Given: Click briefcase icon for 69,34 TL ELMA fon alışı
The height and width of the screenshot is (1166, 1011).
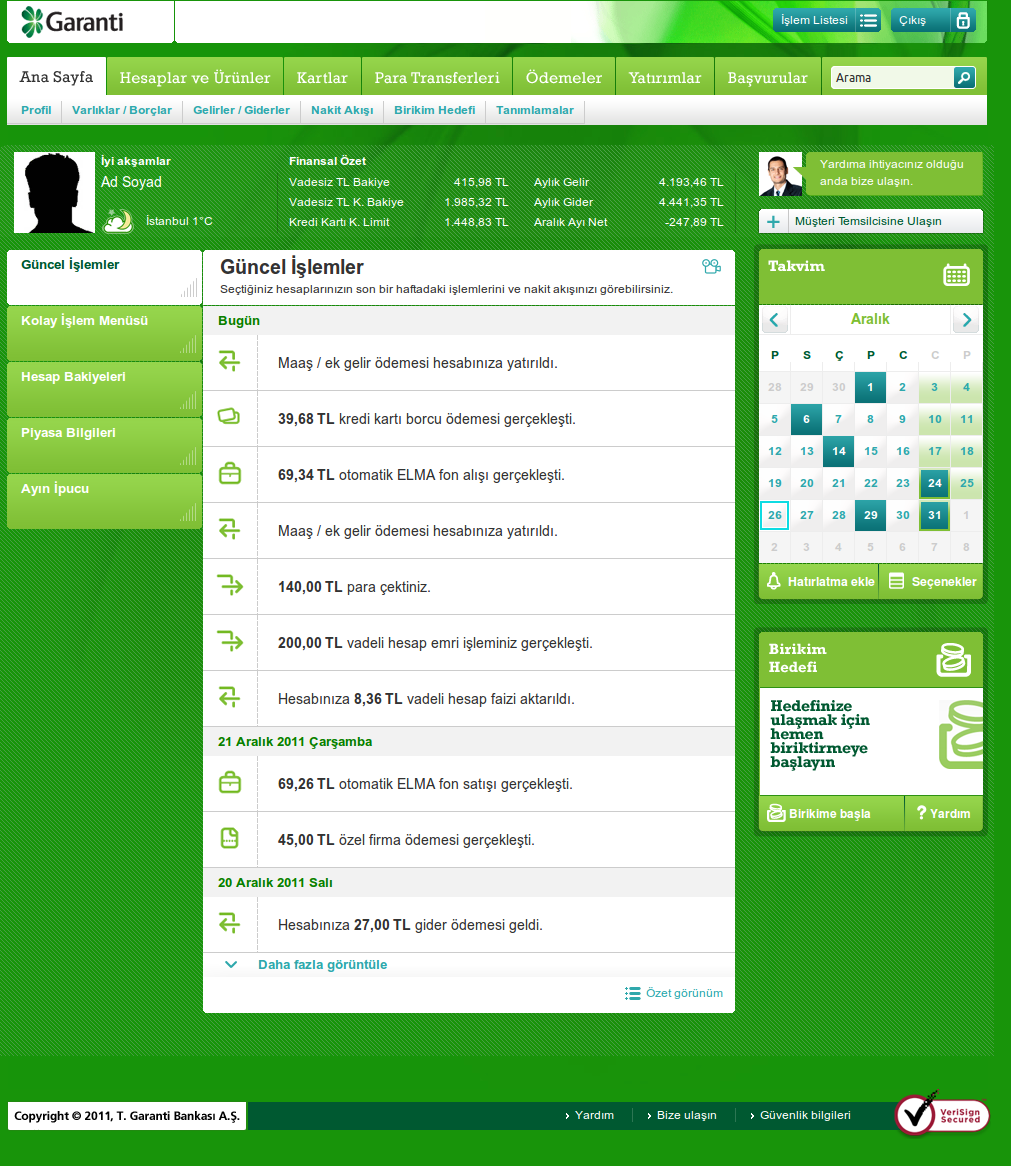Looking at the screenshot, I should [230, 474].
